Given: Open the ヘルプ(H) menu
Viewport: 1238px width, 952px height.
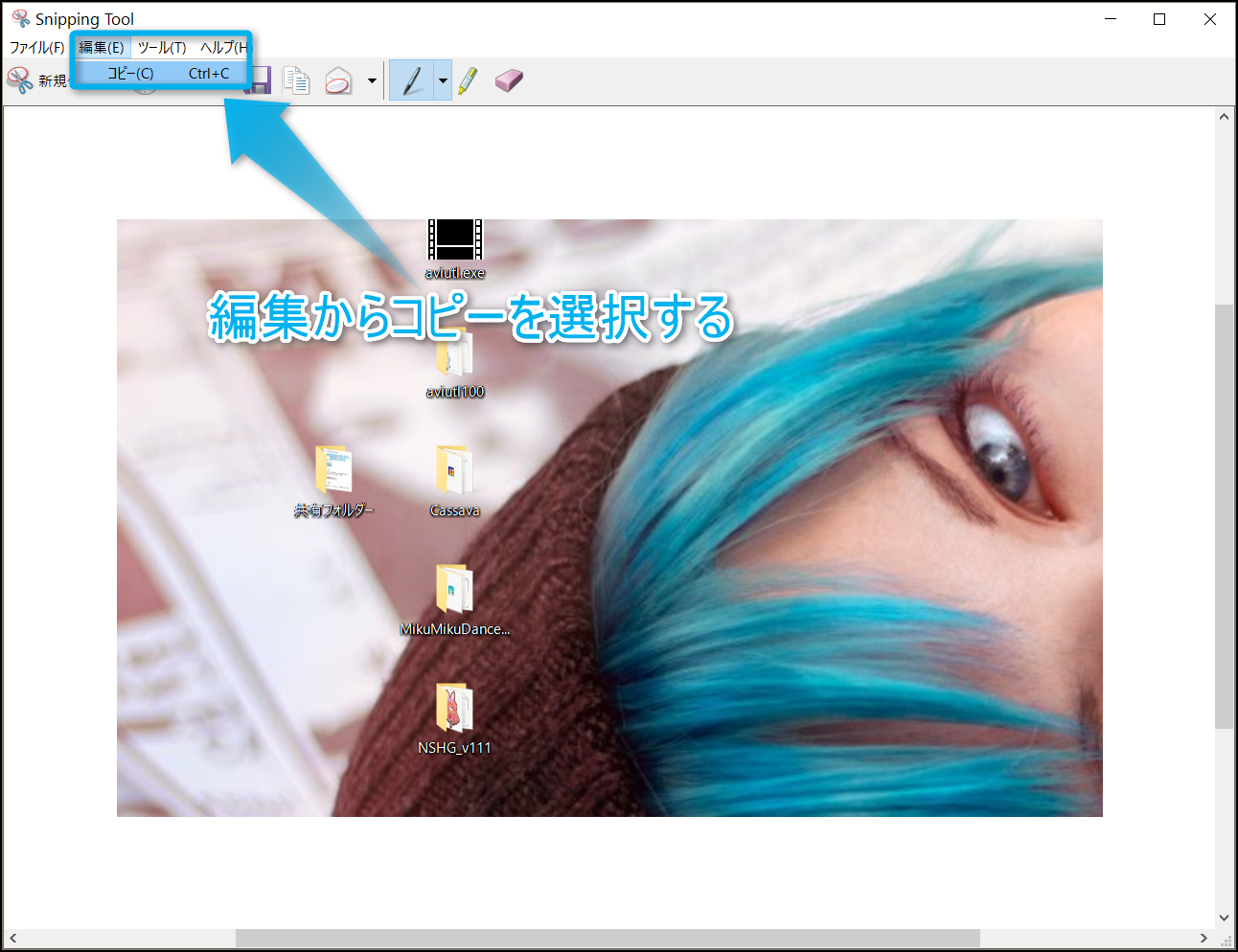Looking at the screenshot, I should click(223, 47).
